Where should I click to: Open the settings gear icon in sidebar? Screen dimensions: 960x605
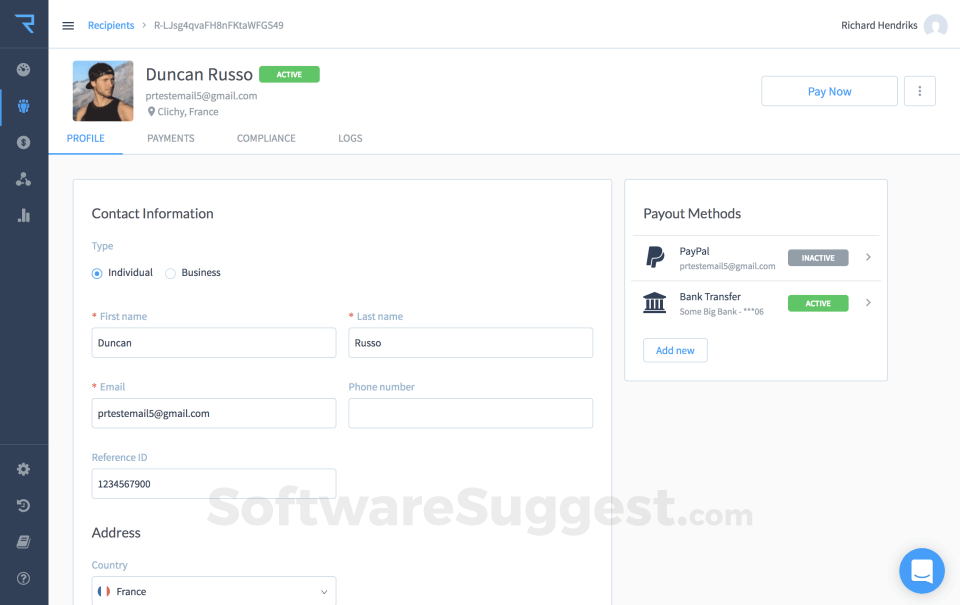click(x=23, y=469)
